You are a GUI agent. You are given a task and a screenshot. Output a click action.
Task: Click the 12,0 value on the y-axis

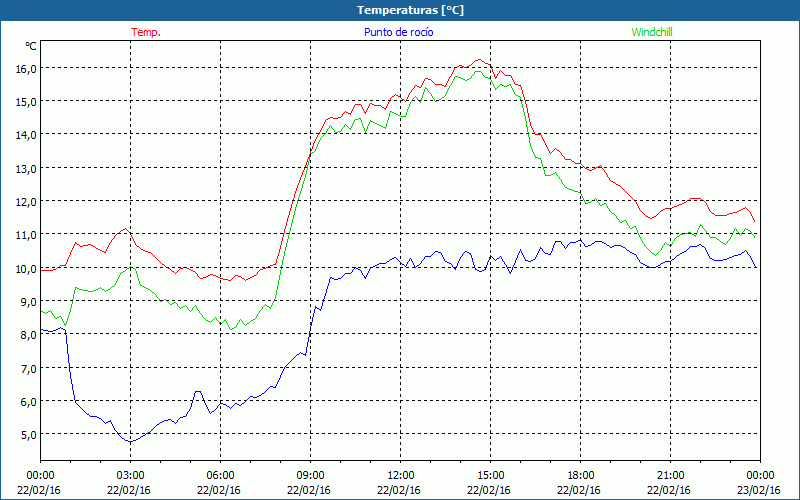pyautogui.click(x=26, y=202)
